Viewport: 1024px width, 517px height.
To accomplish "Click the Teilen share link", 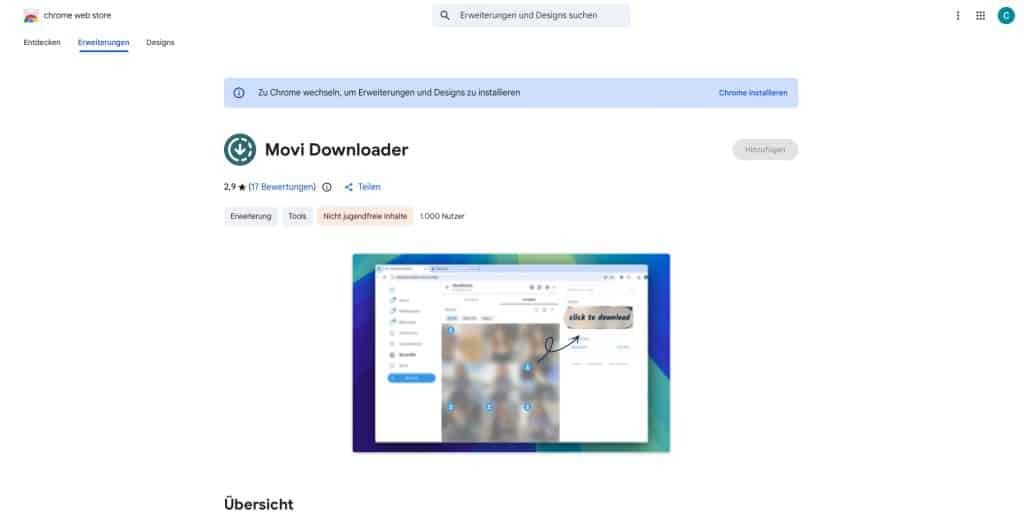I will coord(369,187).
